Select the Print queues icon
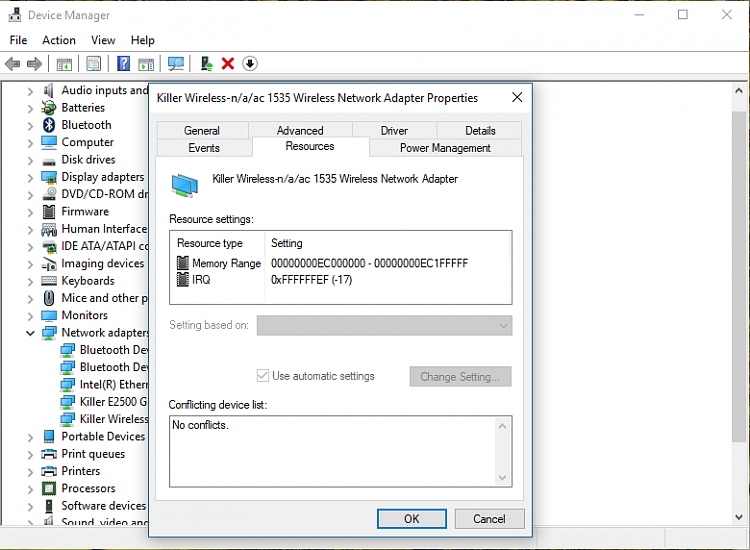Image resolution: width=750 pixels, height=550 pixels. [x=49, y=454]
